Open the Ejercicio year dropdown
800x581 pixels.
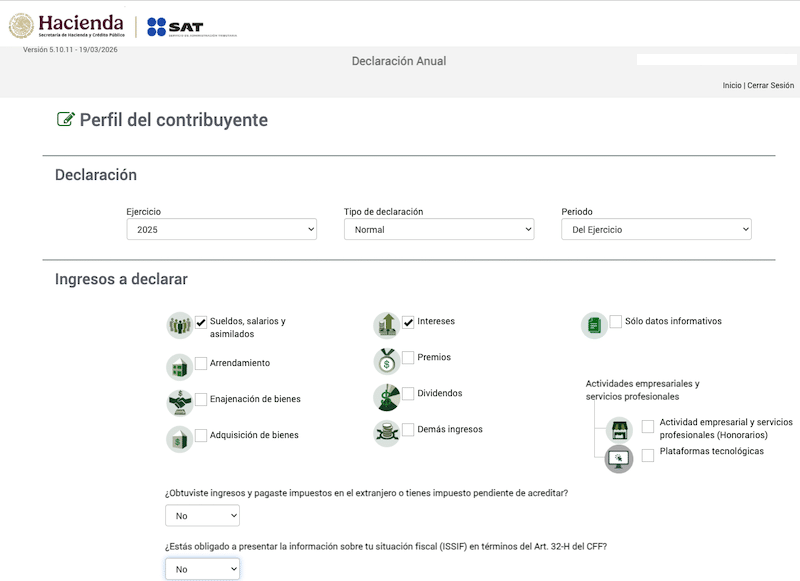point(221,230)
